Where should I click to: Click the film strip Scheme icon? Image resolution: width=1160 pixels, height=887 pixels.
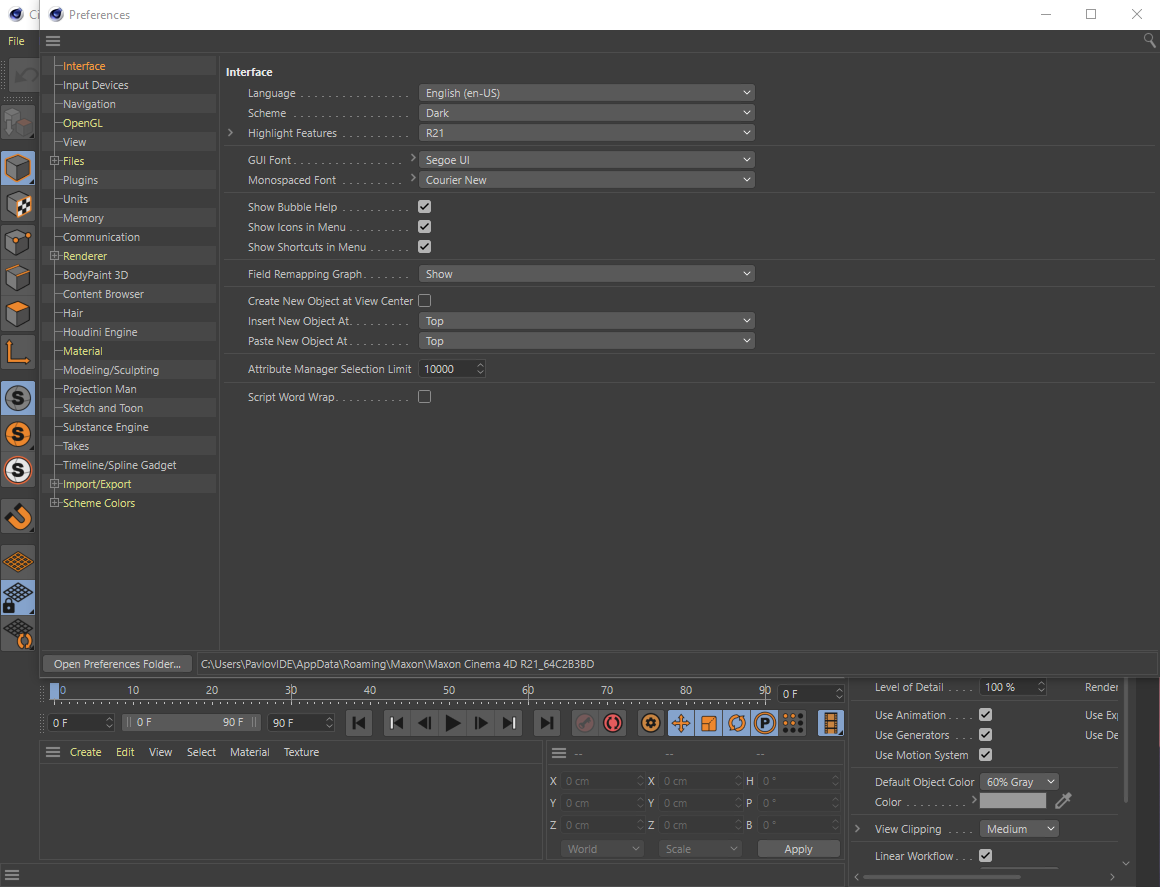[831, 723]
